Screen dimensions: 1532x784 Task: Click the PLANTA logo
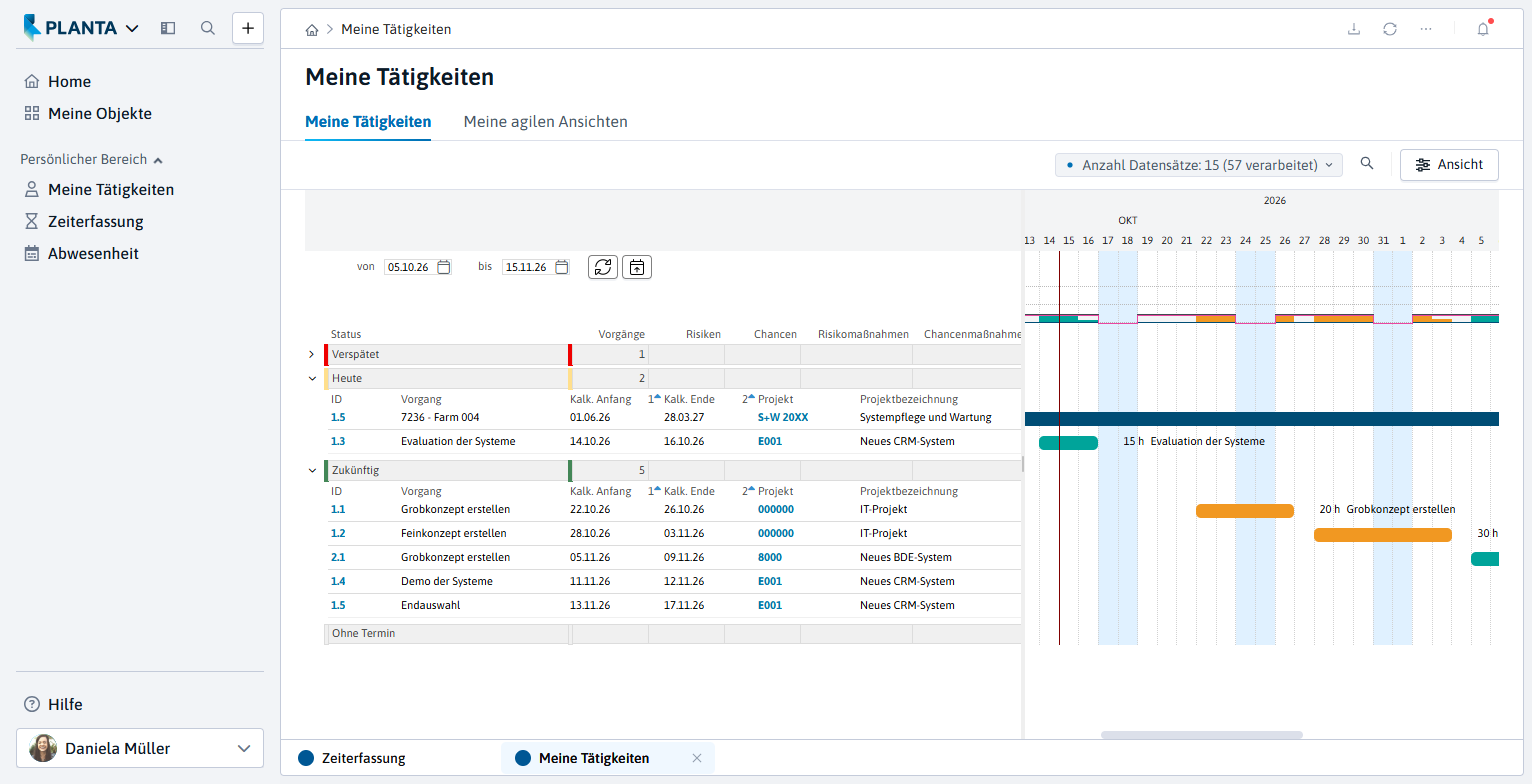(69, 28)
